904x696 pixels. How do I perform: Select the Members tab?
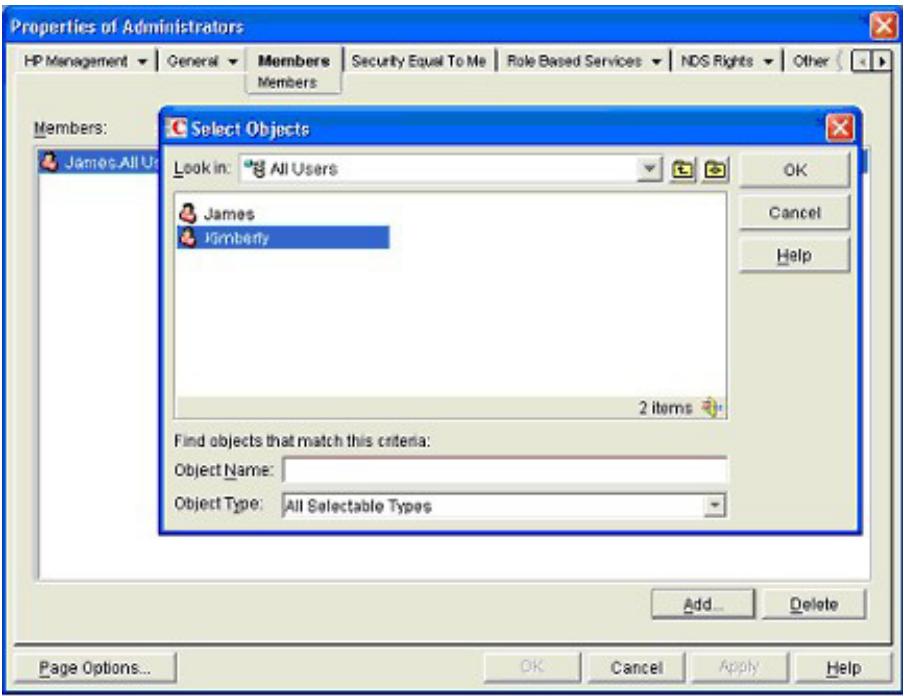tap(294, 61)
